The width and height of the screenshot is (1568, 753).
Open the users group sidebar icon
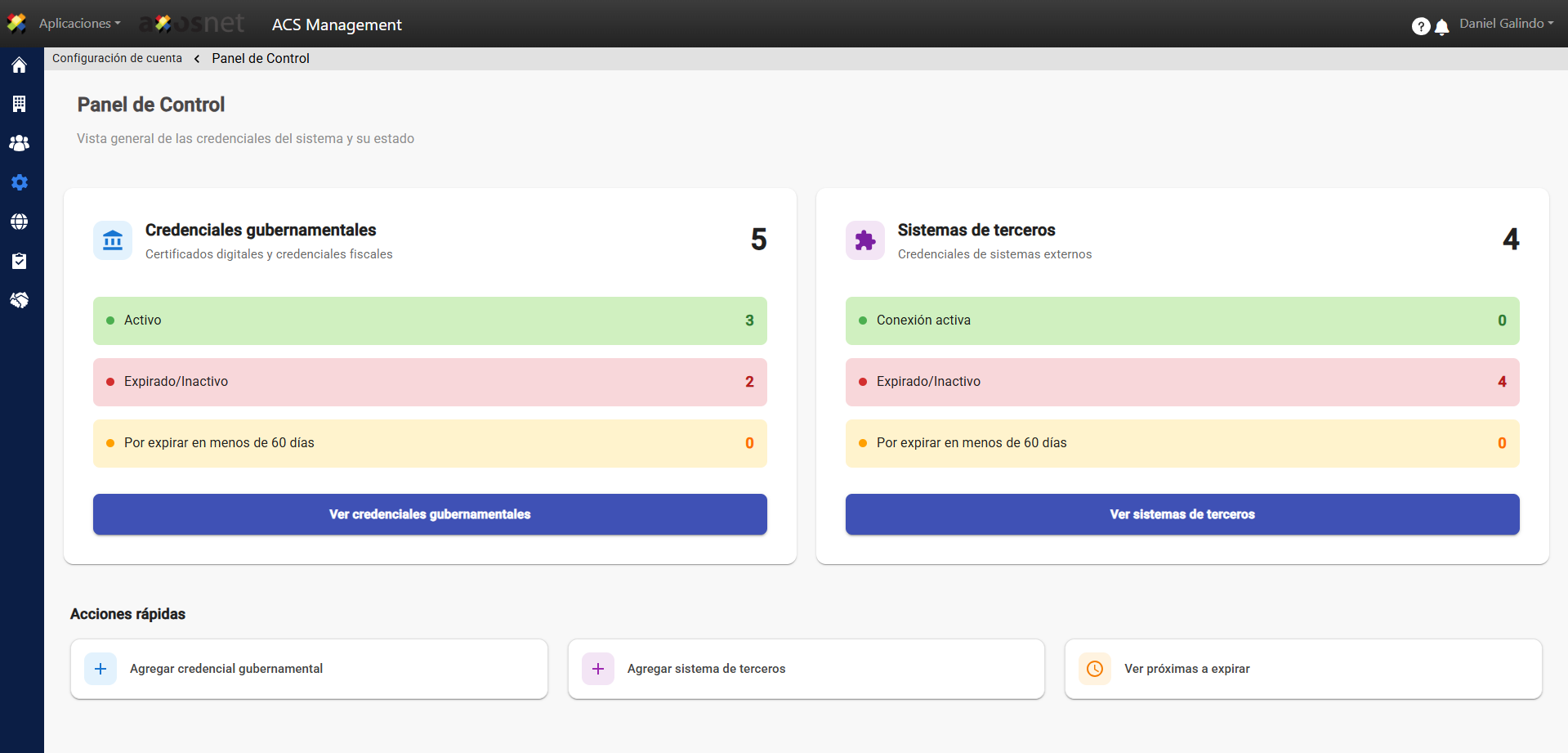tap(19, 143)
